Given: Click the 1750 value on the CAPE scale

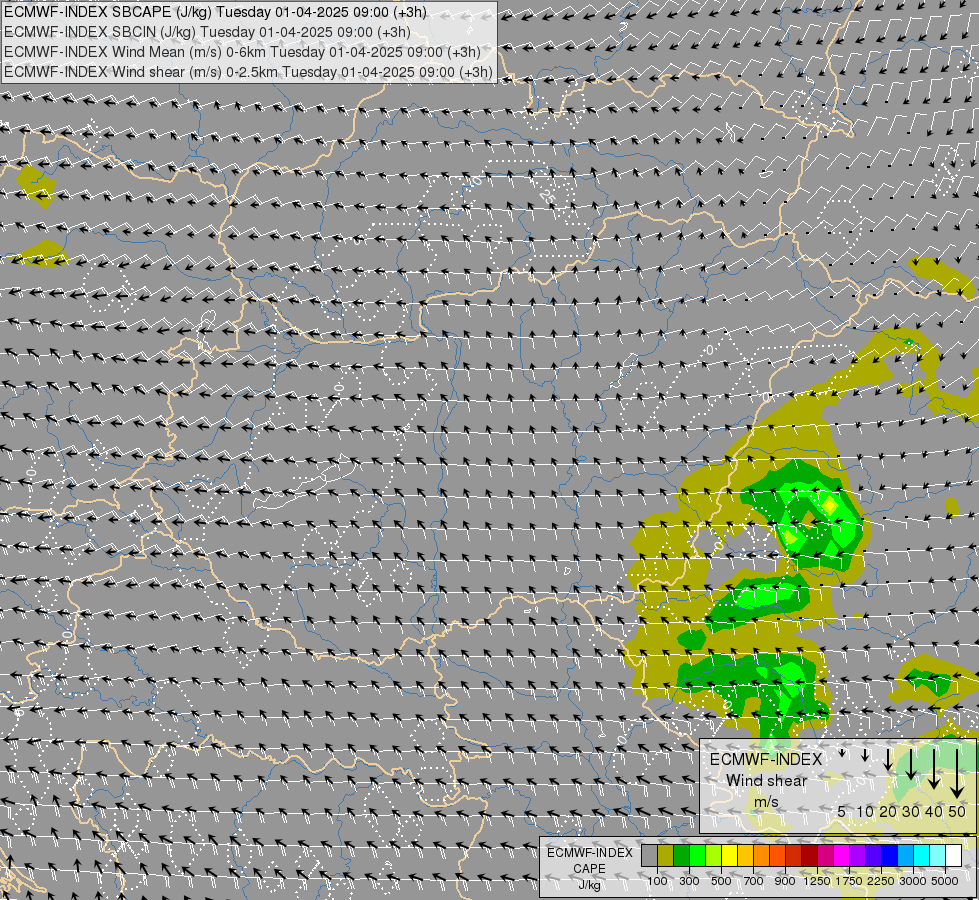Looking at the screenshot, I should tap(849, 881).
